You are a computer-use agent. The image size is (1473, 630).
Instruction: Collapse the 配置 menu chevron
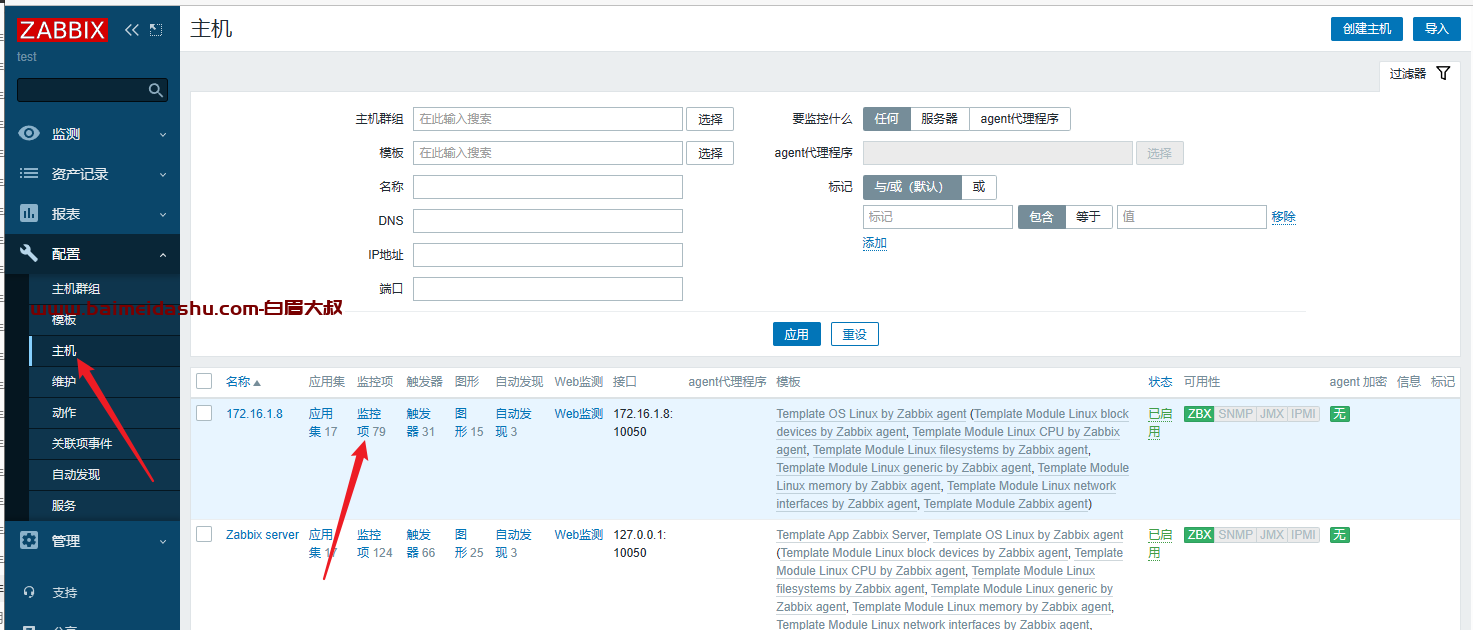pos(163,254)
